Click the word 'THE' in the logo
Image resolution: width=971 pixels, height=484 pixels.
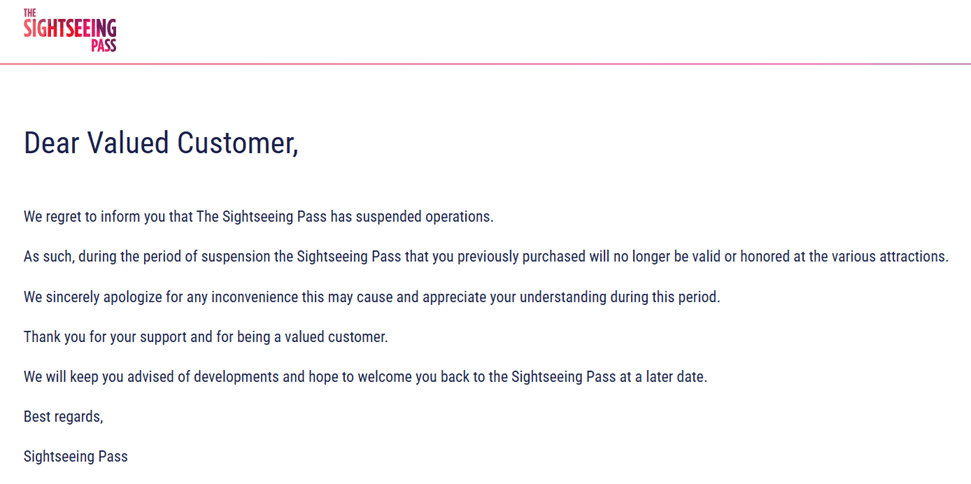click(x=29, y=12)
